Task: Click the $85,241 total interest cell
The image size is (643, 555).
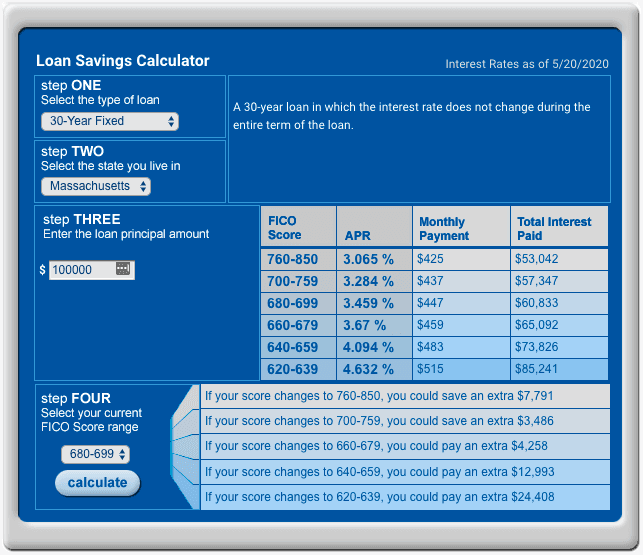Action: coord(537,369)
